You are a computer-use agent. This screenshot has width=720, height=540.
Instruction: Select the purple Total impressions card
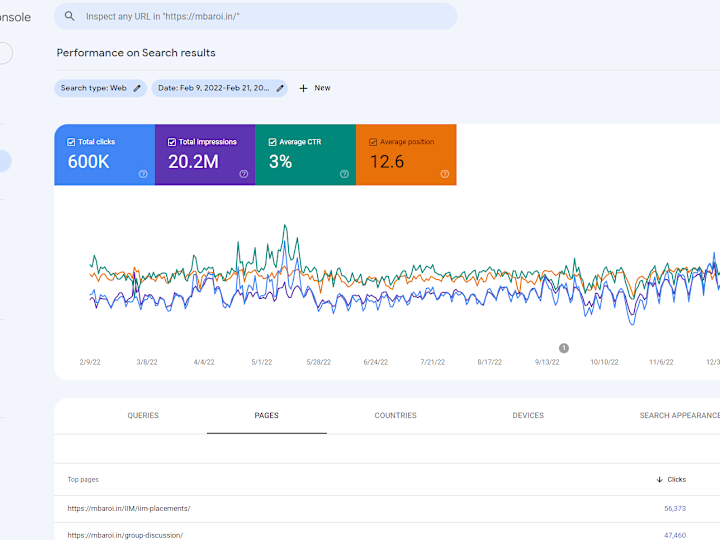(205, 155)
